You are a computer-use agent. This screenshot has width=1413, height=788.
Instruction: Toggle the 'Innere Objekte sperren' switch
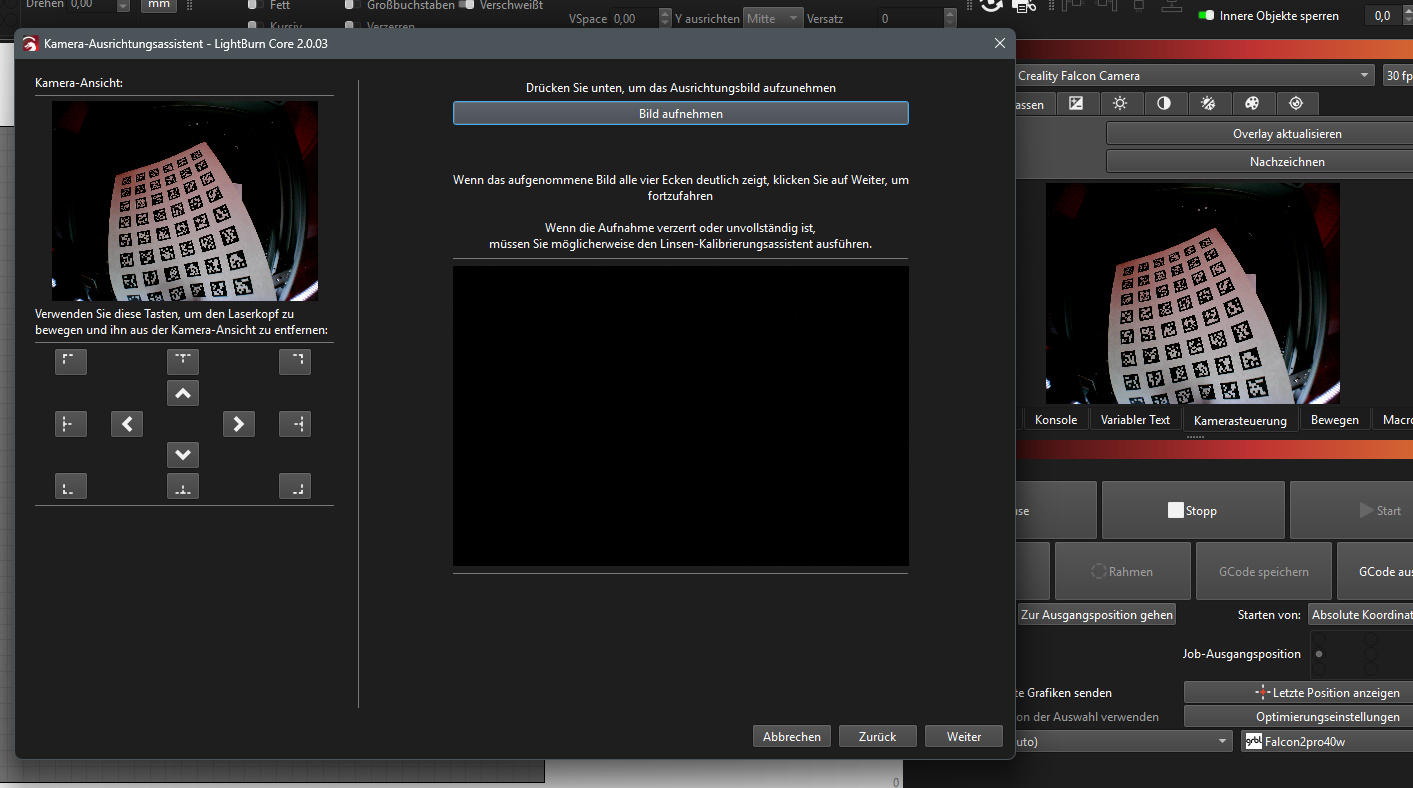(1207, 16)
